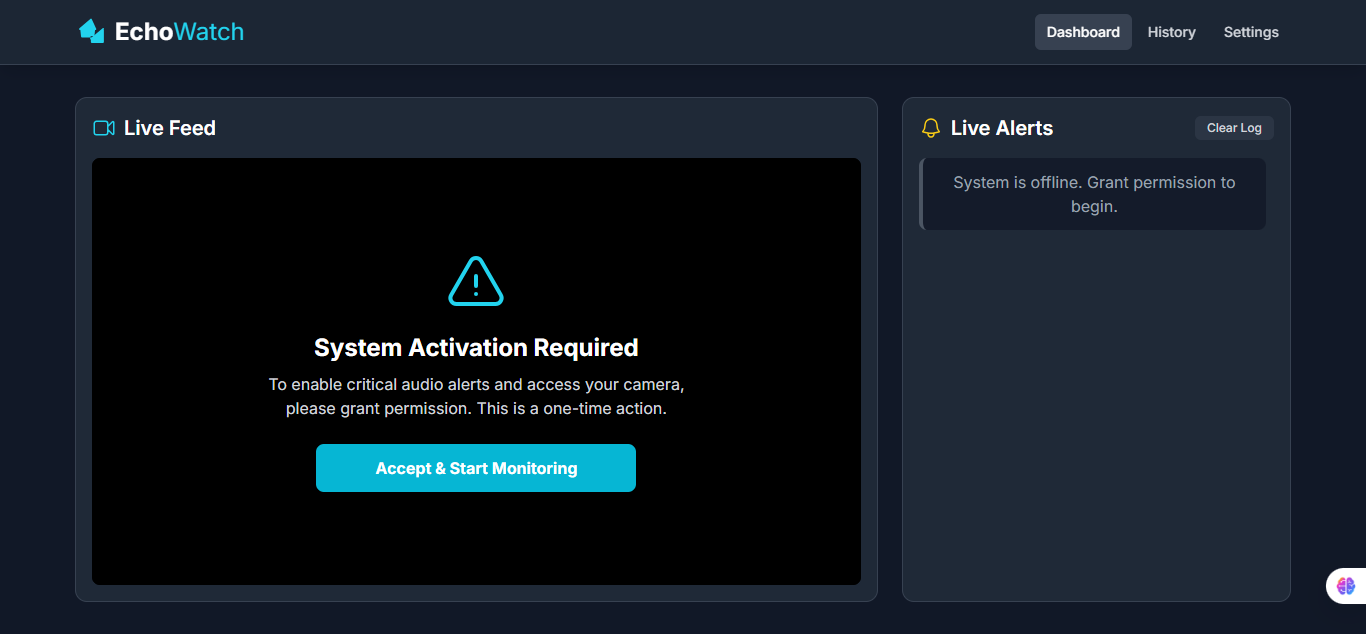
Task: Select the permission instruction text
Action: tap(476, 396)
